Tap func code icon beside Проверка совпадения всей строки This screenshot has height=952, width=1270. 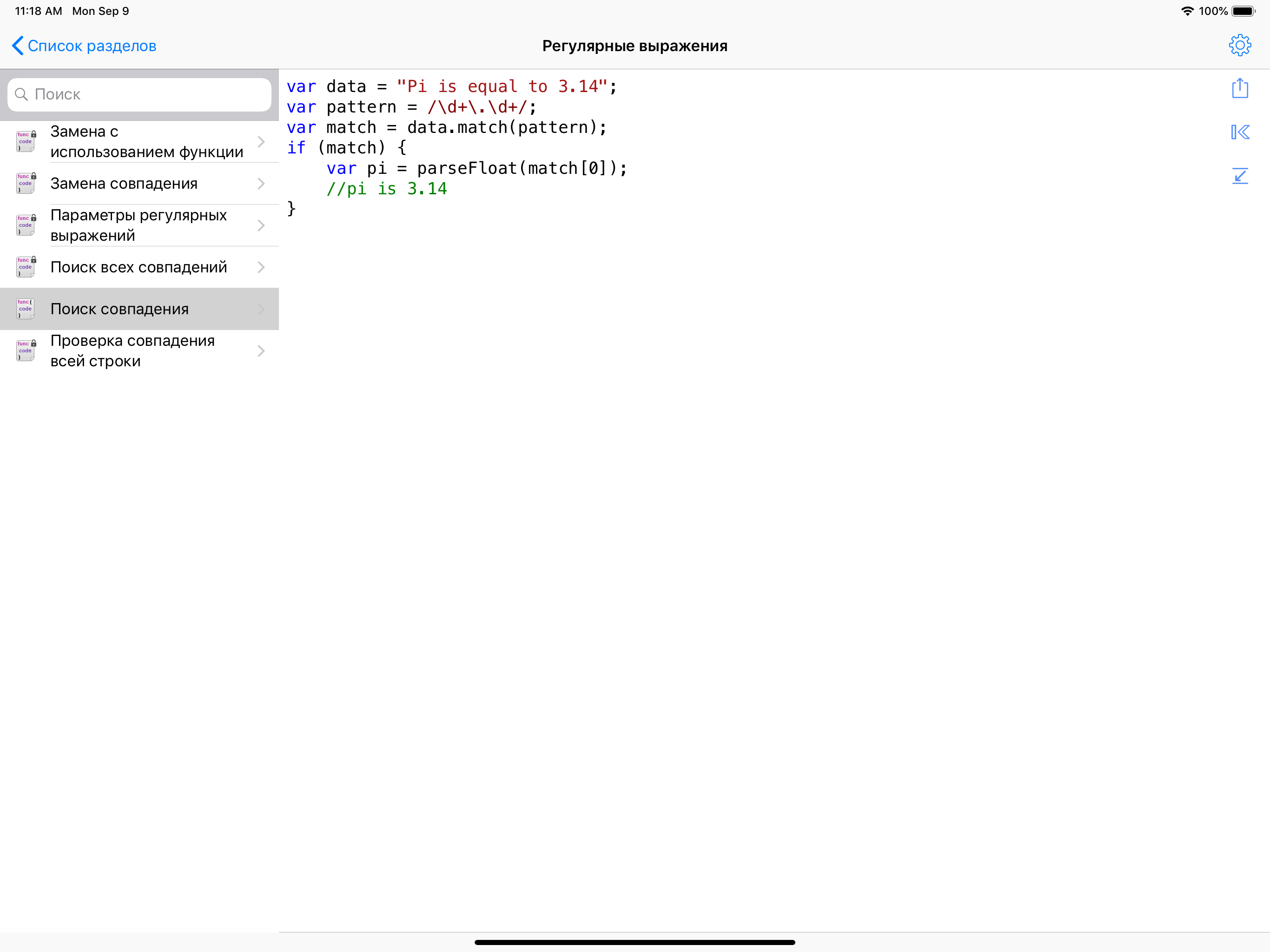[25, 350]
